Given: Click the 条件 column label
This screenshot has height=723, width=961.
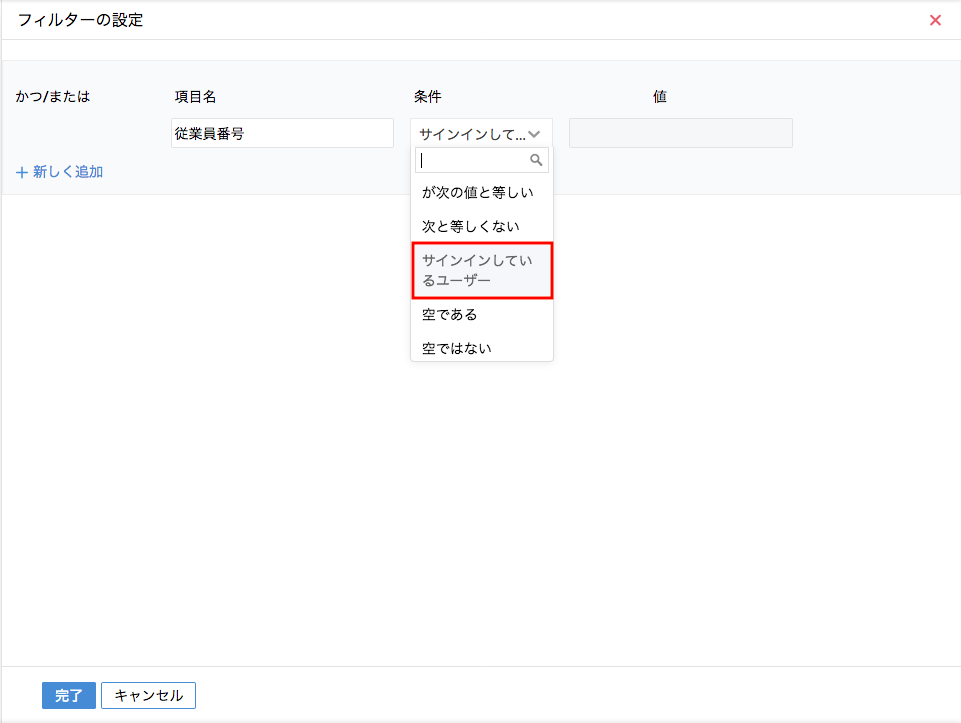Looking at the screenshot, I should [427, 97].
